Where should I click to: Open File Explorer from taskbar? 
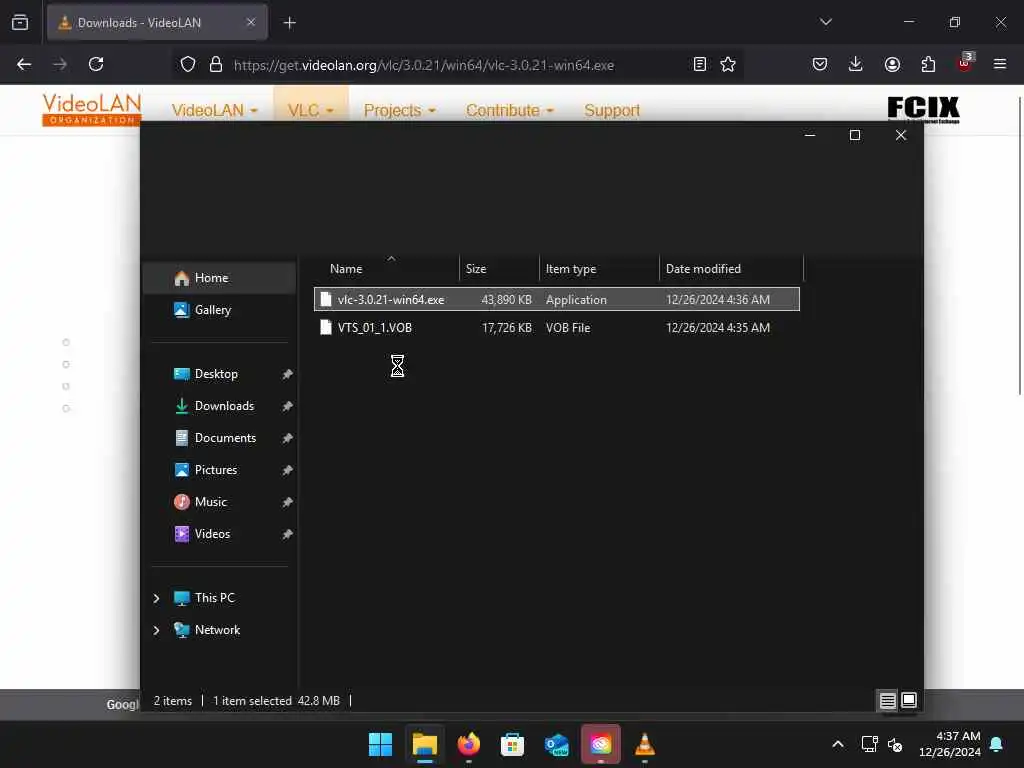point(424,744)
